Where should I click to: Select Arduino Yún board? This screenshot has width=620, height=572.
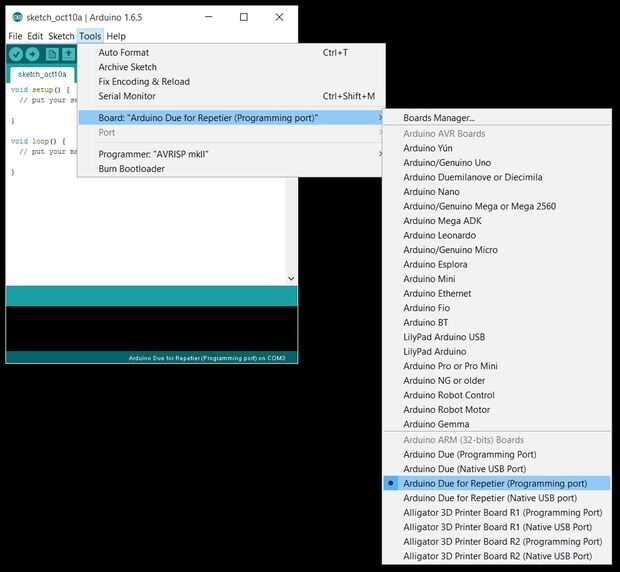click(497, 148)
